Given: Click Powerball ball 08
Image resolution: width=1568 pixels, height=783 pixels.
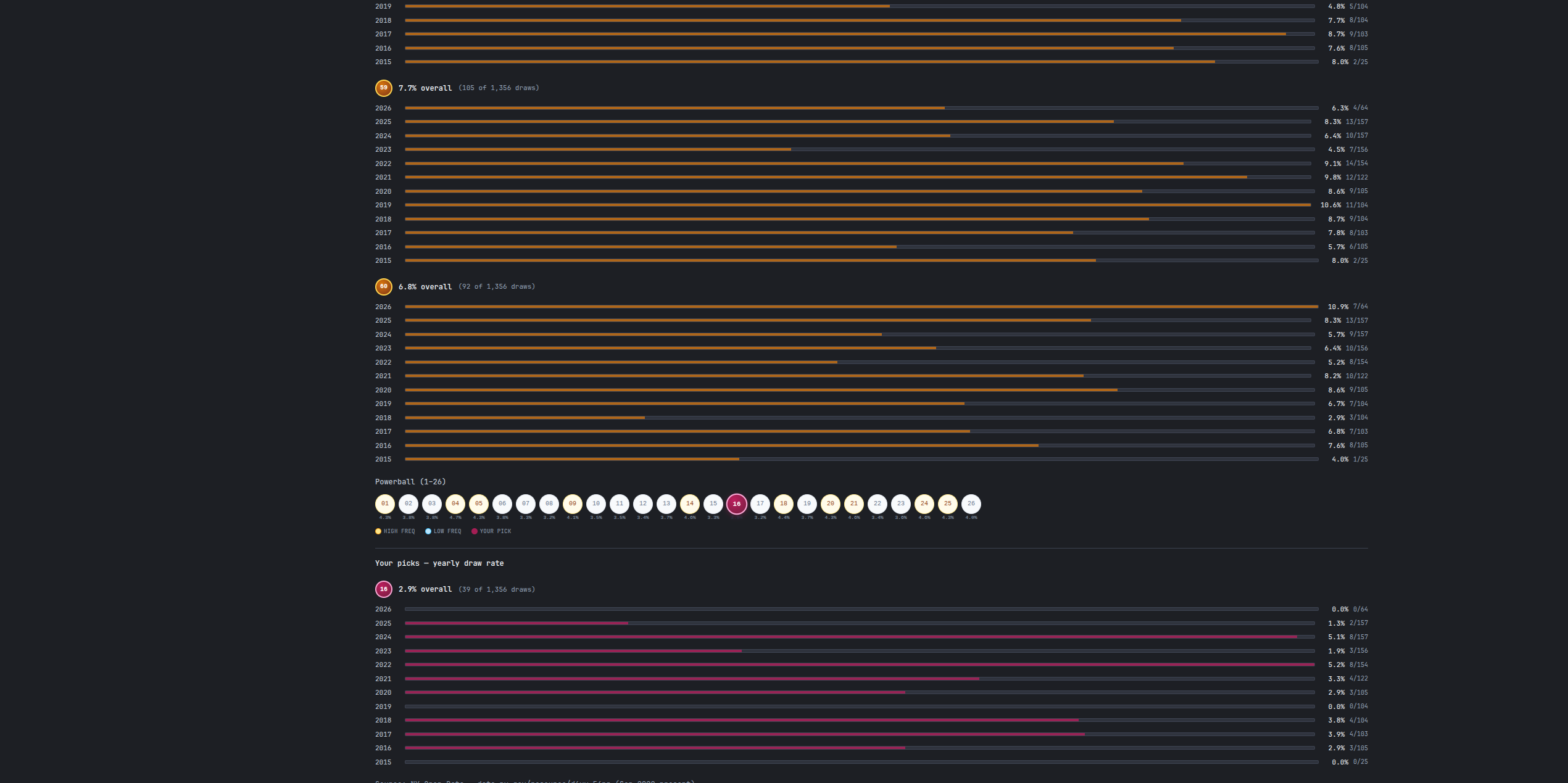Looking at the screenshot, I should 549,503.
